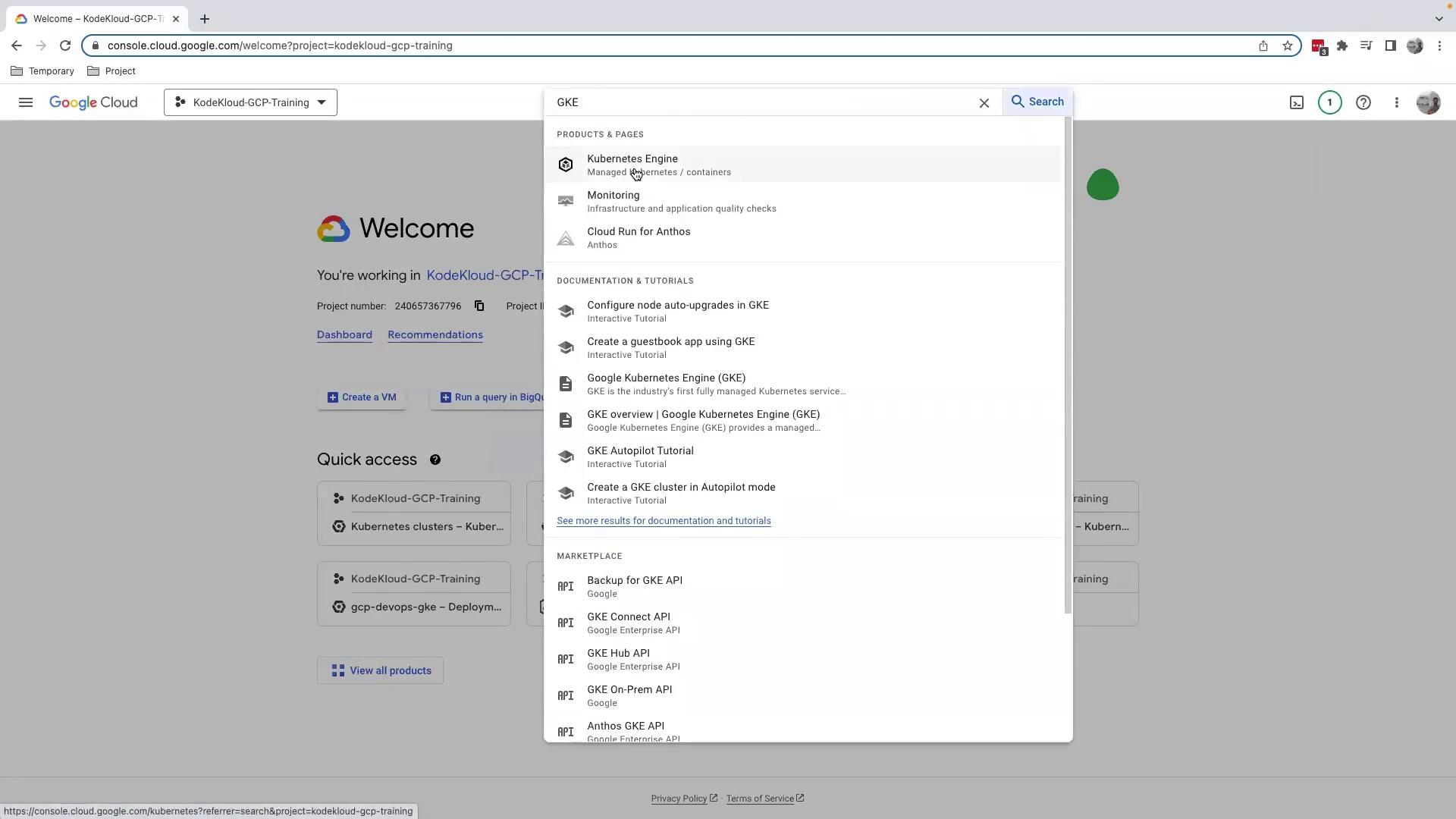Viewport: 1456px width, 819px height.
Task: Activate Cloud Shell terminal icon
Action: click(1297, 102)
